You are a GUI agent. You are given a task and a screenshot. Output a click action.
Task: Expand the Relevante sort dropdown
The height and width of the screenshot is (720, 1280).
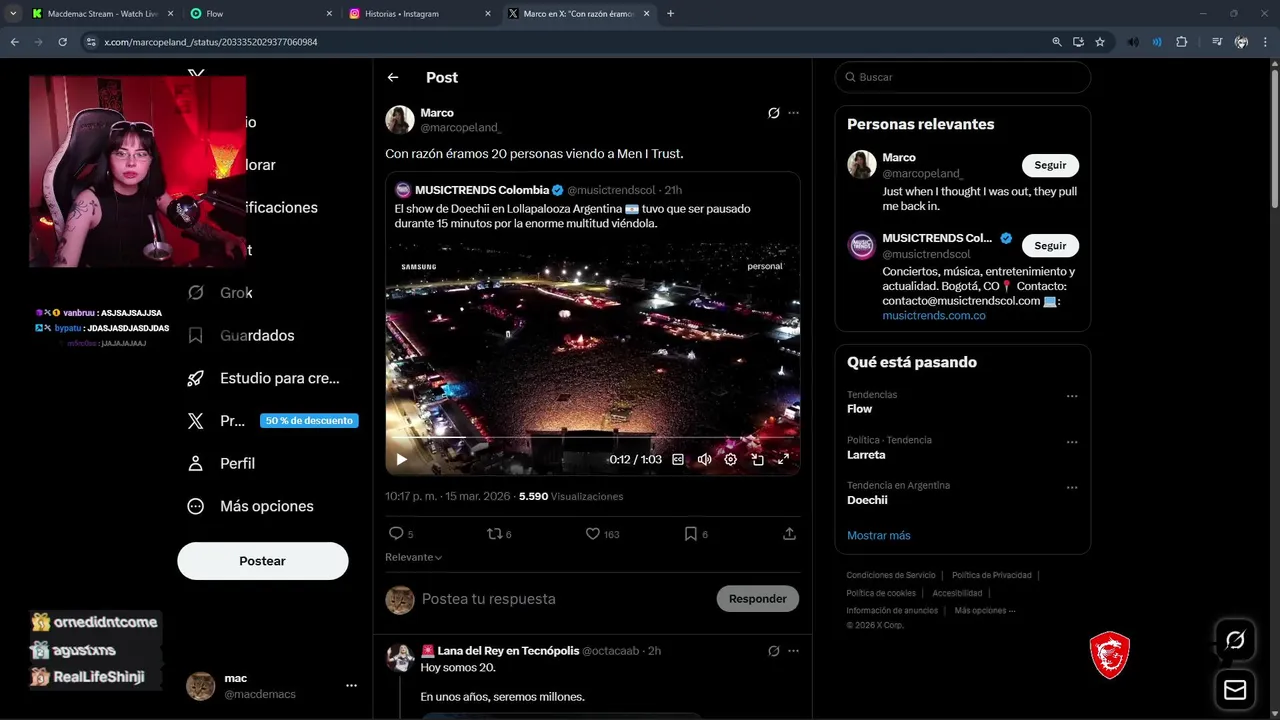[x=414, y=557]
